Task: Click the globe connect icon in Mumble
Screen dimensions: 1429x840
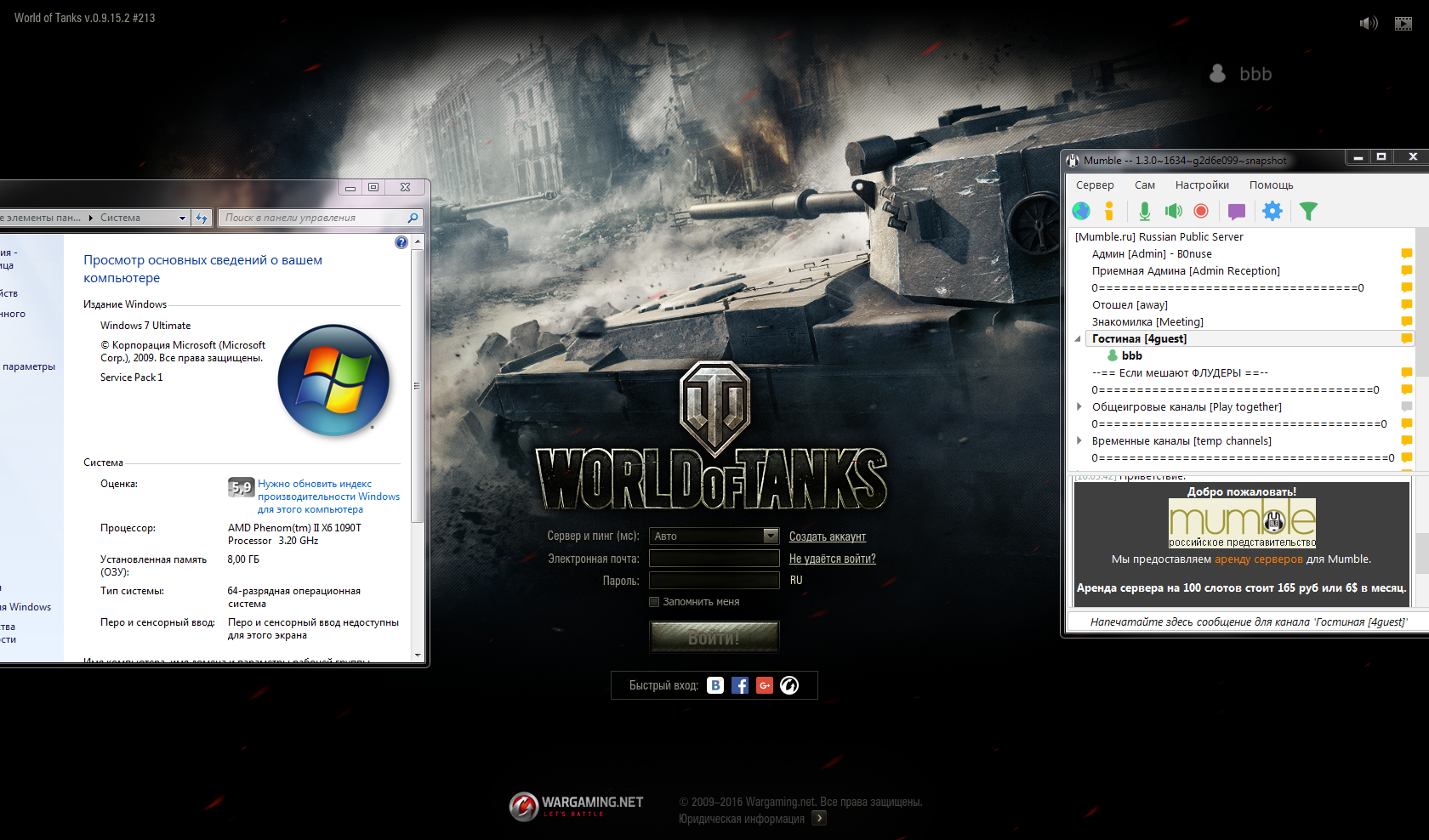Action: click(1081, 211)
